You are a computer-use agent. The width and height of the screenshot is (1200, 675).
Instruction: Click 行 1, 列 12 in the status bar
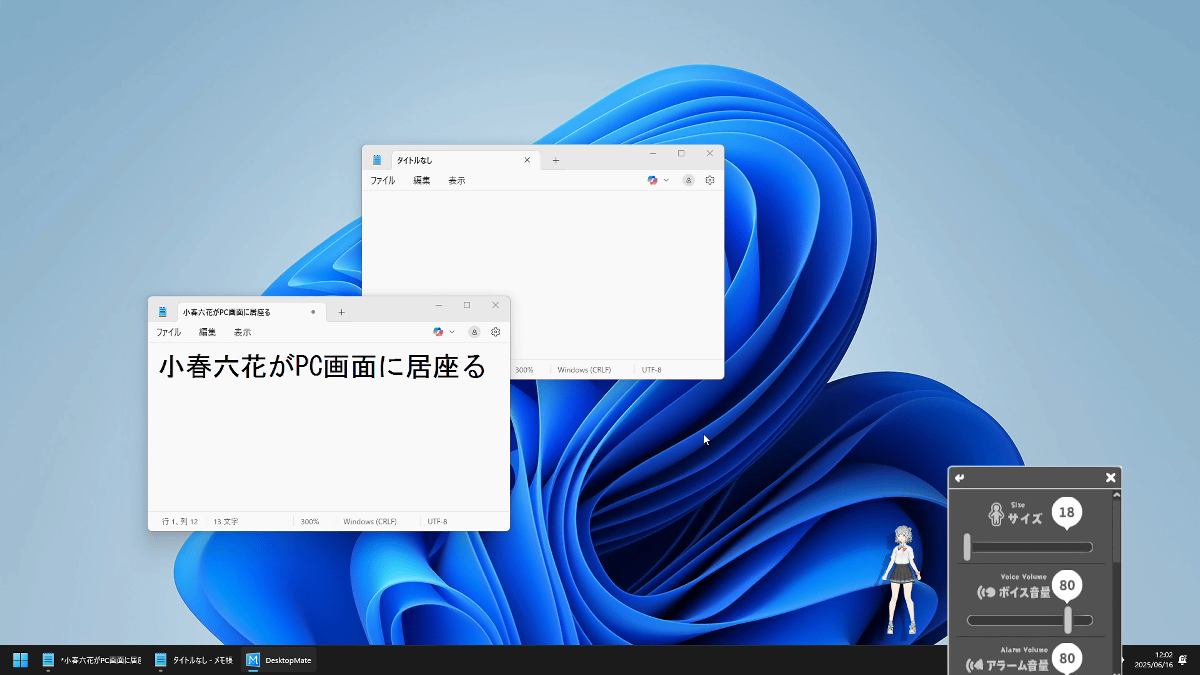click(x=180, y=522)
